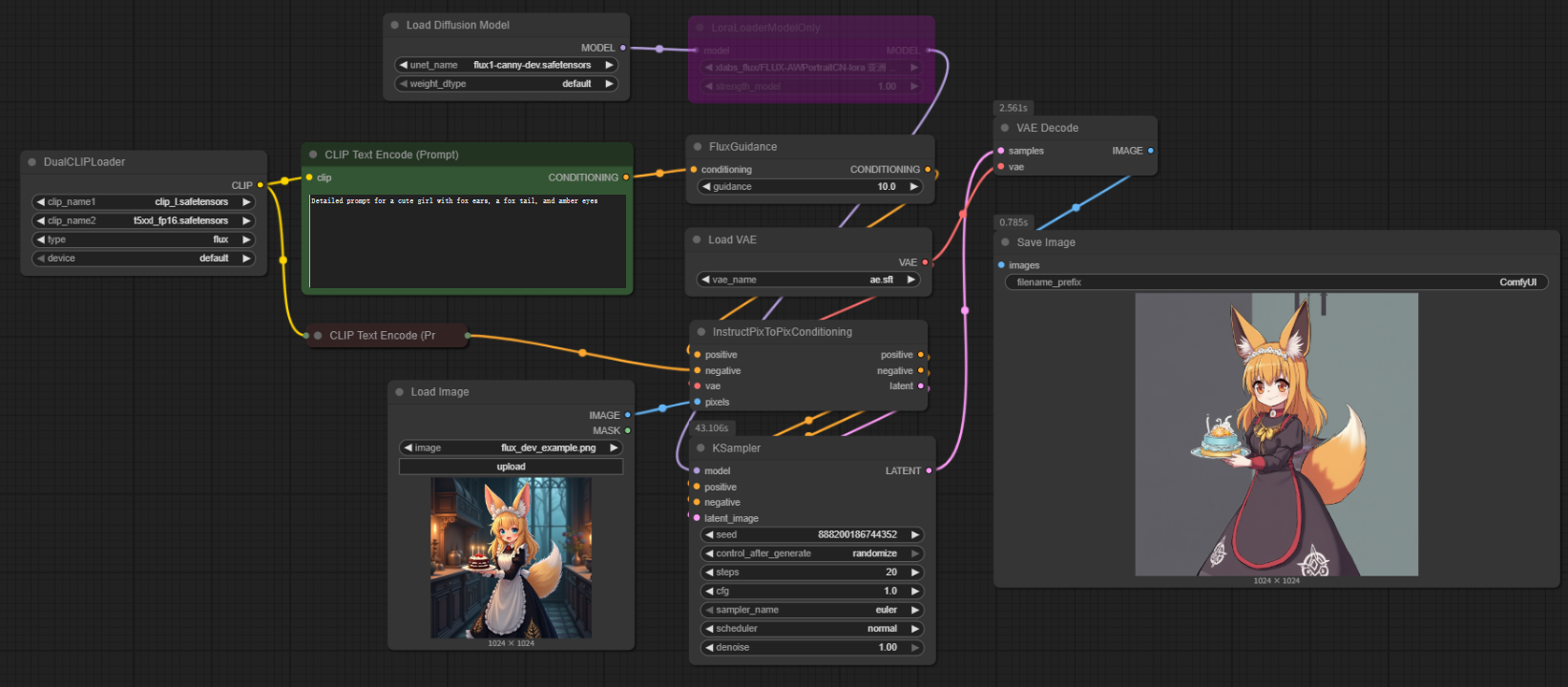Image resolution: width=1568 pixels, height=687 pixels.
Task: Click the VAE Decode IMAGE output socket
Action: coord(1150,151)
